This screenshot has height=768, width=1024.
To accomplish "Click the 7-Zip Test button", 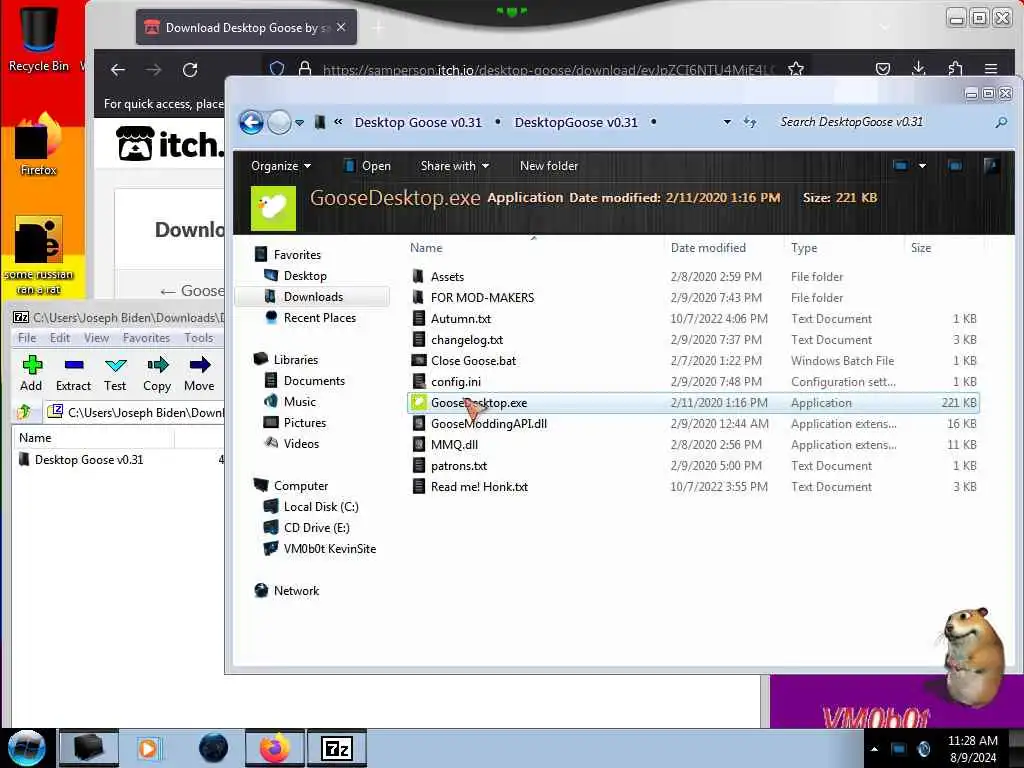I will tap(115, 374).
